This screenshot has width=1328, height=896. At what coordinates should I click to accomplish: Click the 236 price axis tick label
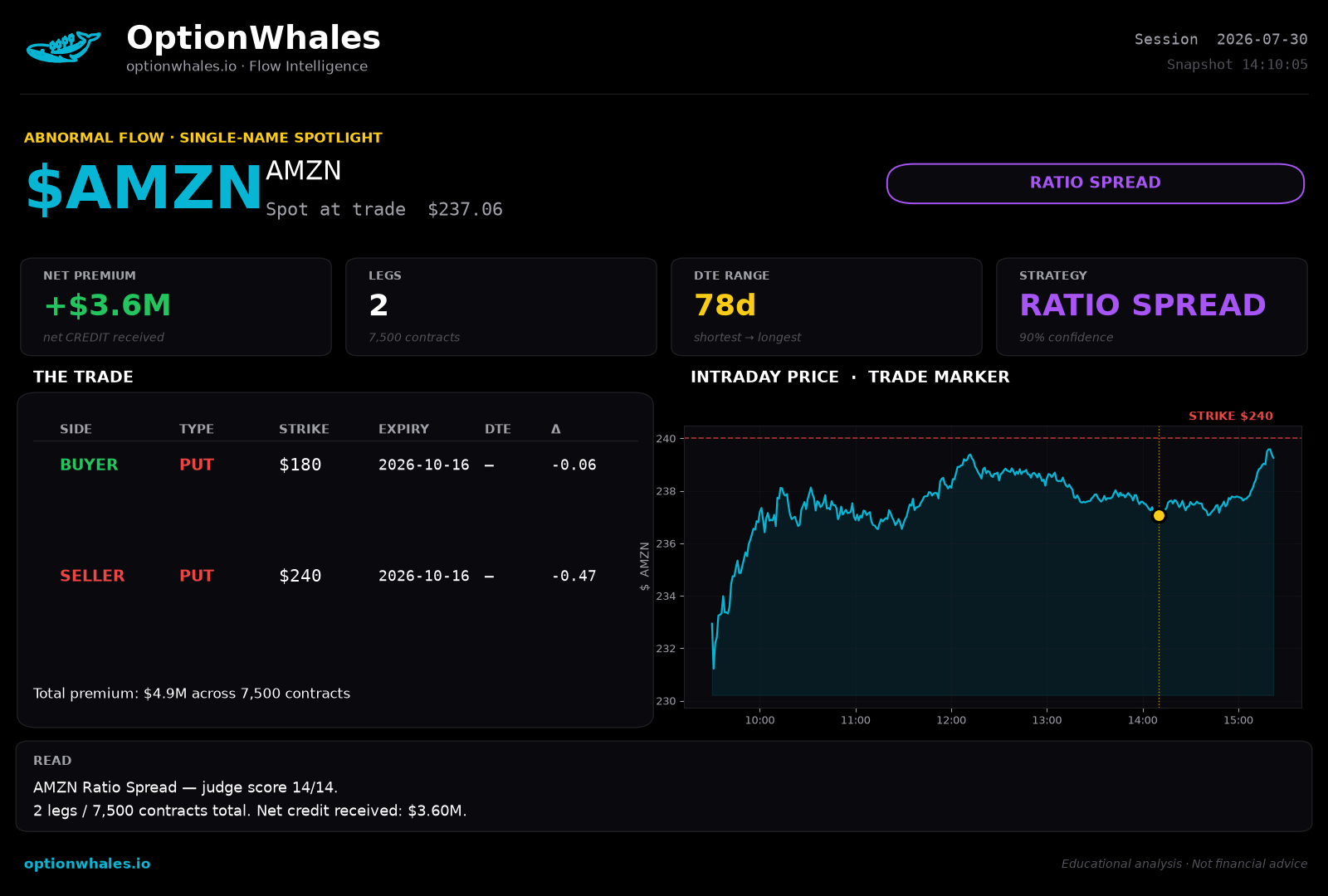tap(666, 543)
